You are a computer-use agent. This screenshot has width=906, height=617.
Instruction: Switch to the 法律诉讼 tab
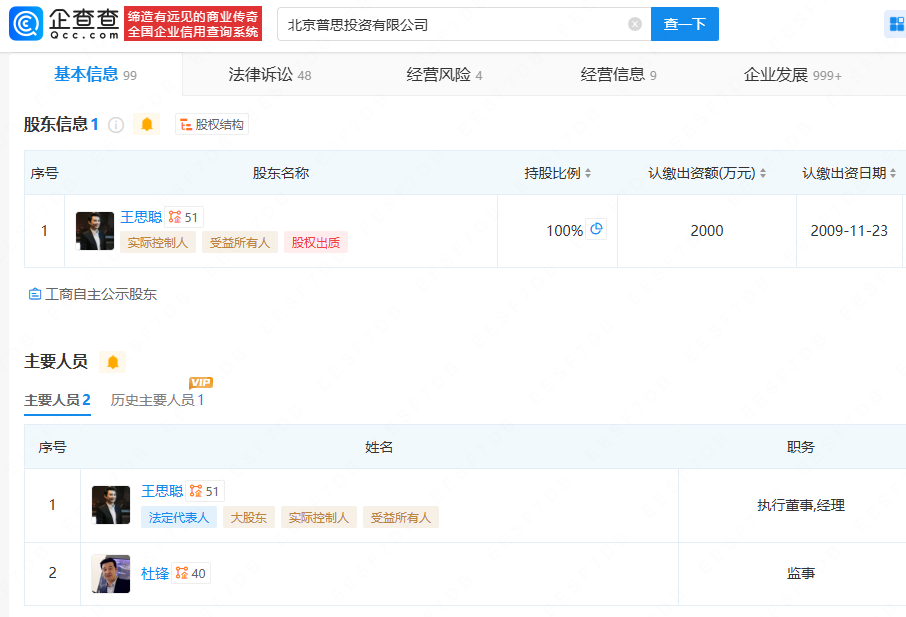pos(261,74)
